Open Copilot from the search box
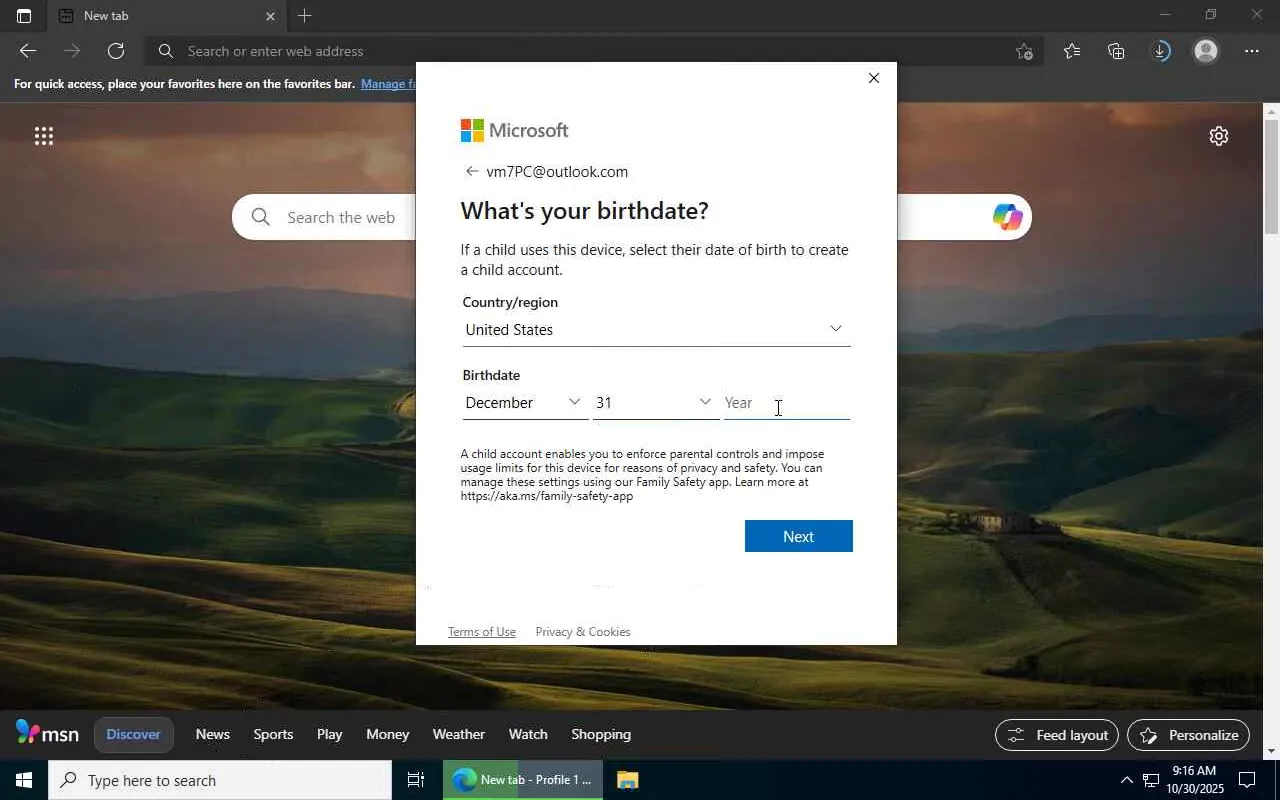 coord(1007,217)
